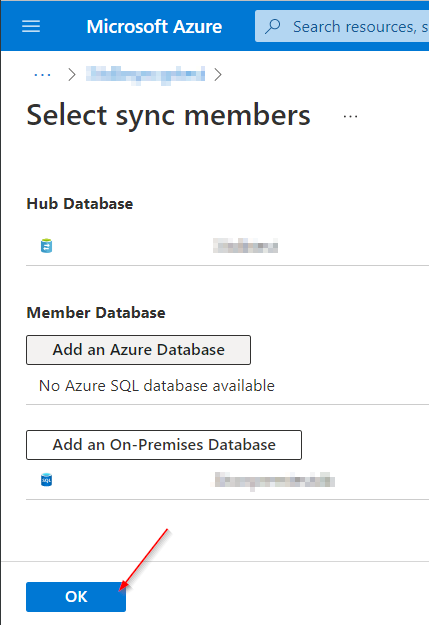Click the Microsoft Azure home title
This screenshot has width=429, height=625.
(x=154, y=27)
